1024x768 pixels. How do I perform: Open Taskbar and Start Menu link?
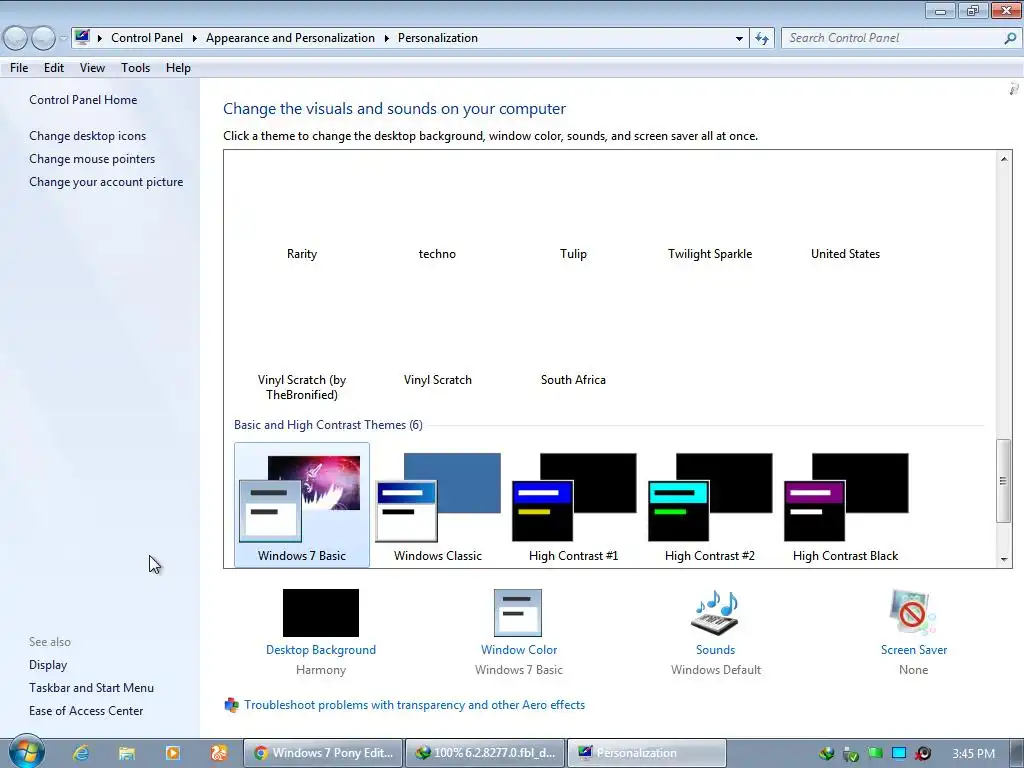click(91, 688)
